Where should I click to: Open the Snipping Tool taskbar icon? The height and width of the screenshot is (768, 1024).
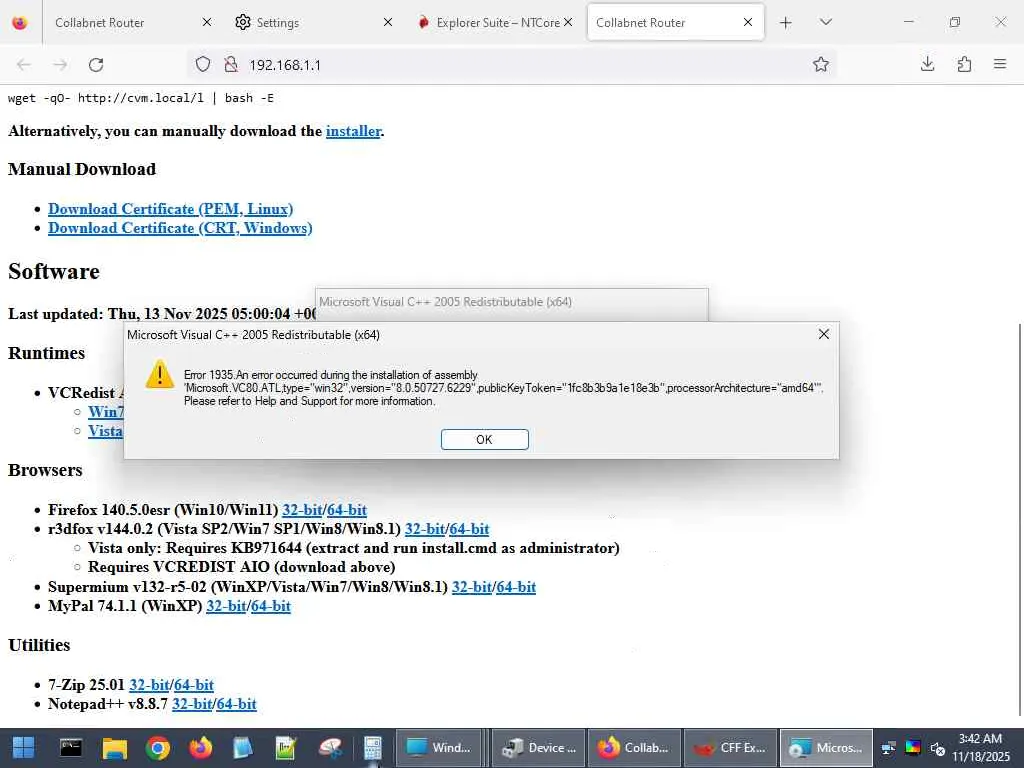[x=330, y=748]
